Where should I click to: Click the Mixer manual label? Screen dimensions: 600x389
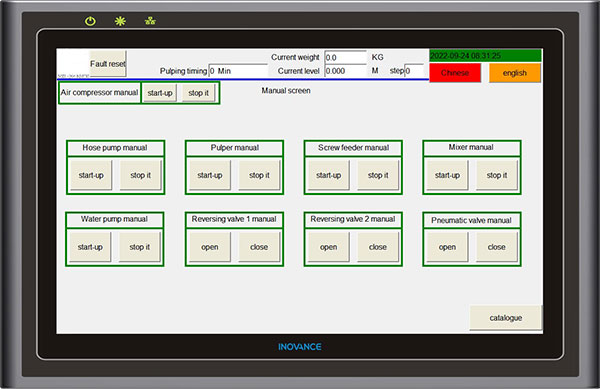click(471, 147)
